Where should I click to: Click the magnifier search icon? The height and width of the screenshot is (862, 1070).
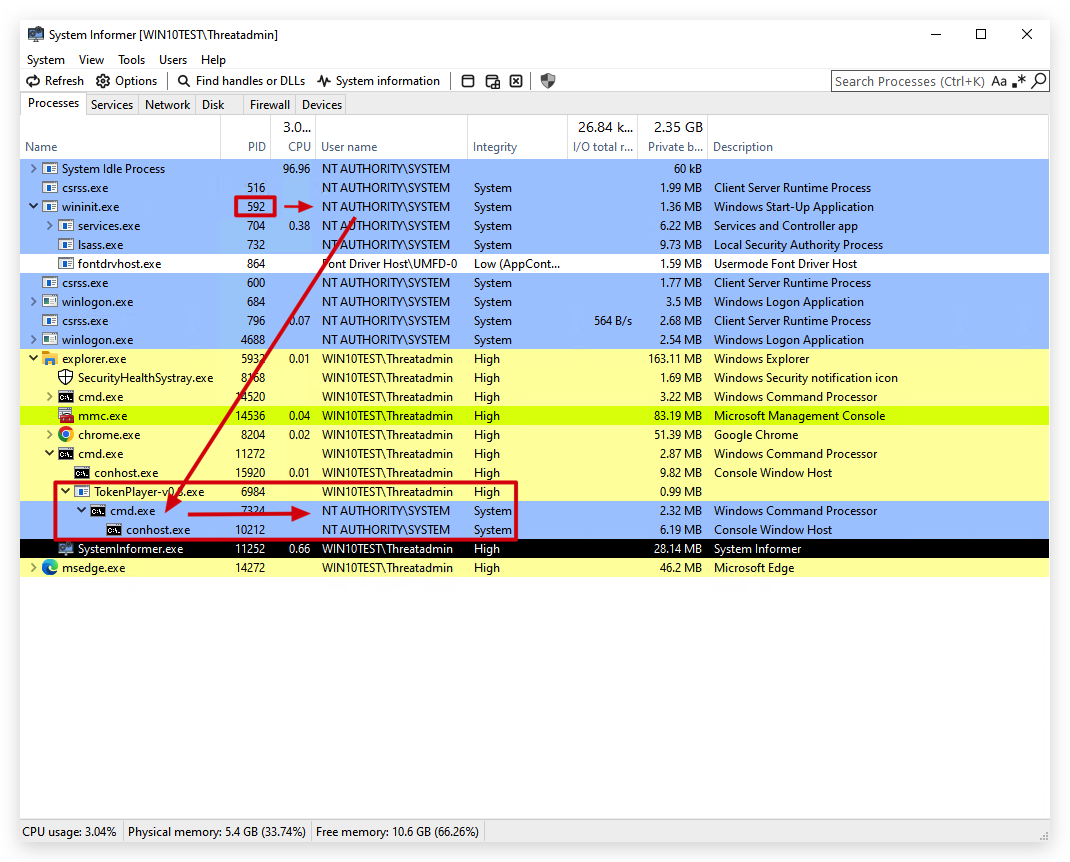(1039, 81)
